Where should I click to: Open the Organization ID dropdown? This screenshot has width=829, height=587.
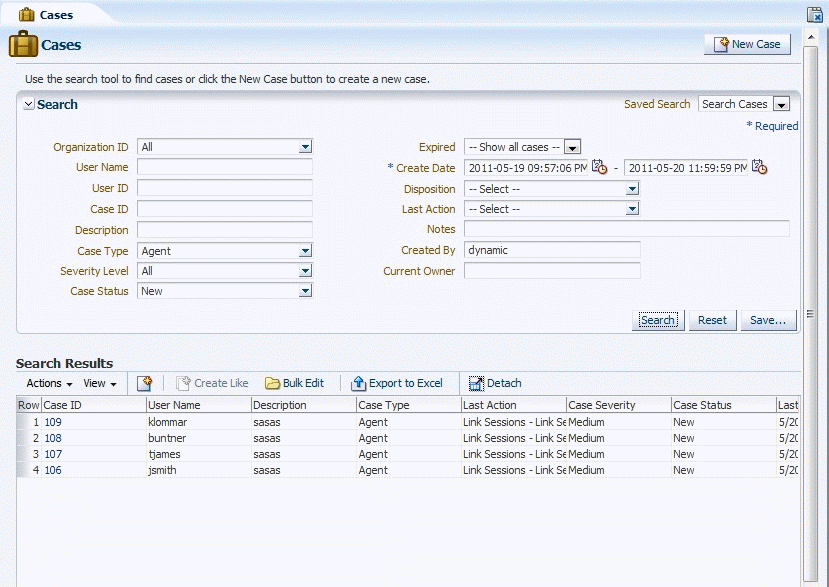click(x=305, y=146)
